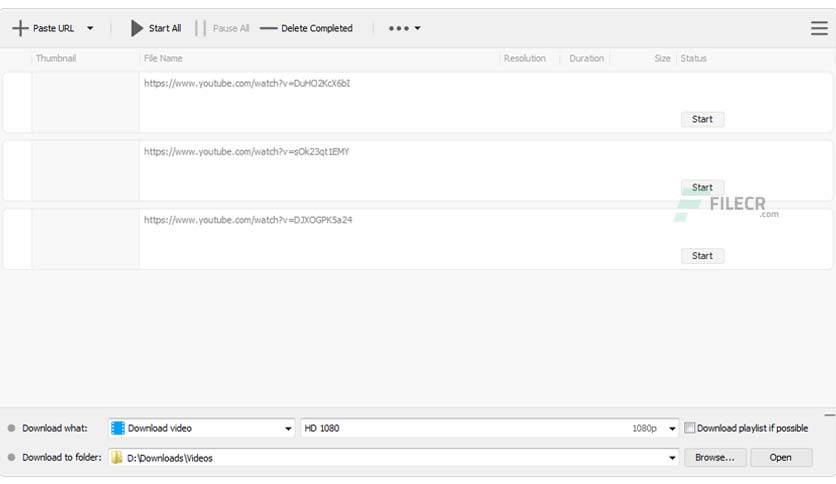
Task: Click the Browse... button
Action: click(715, 457)
